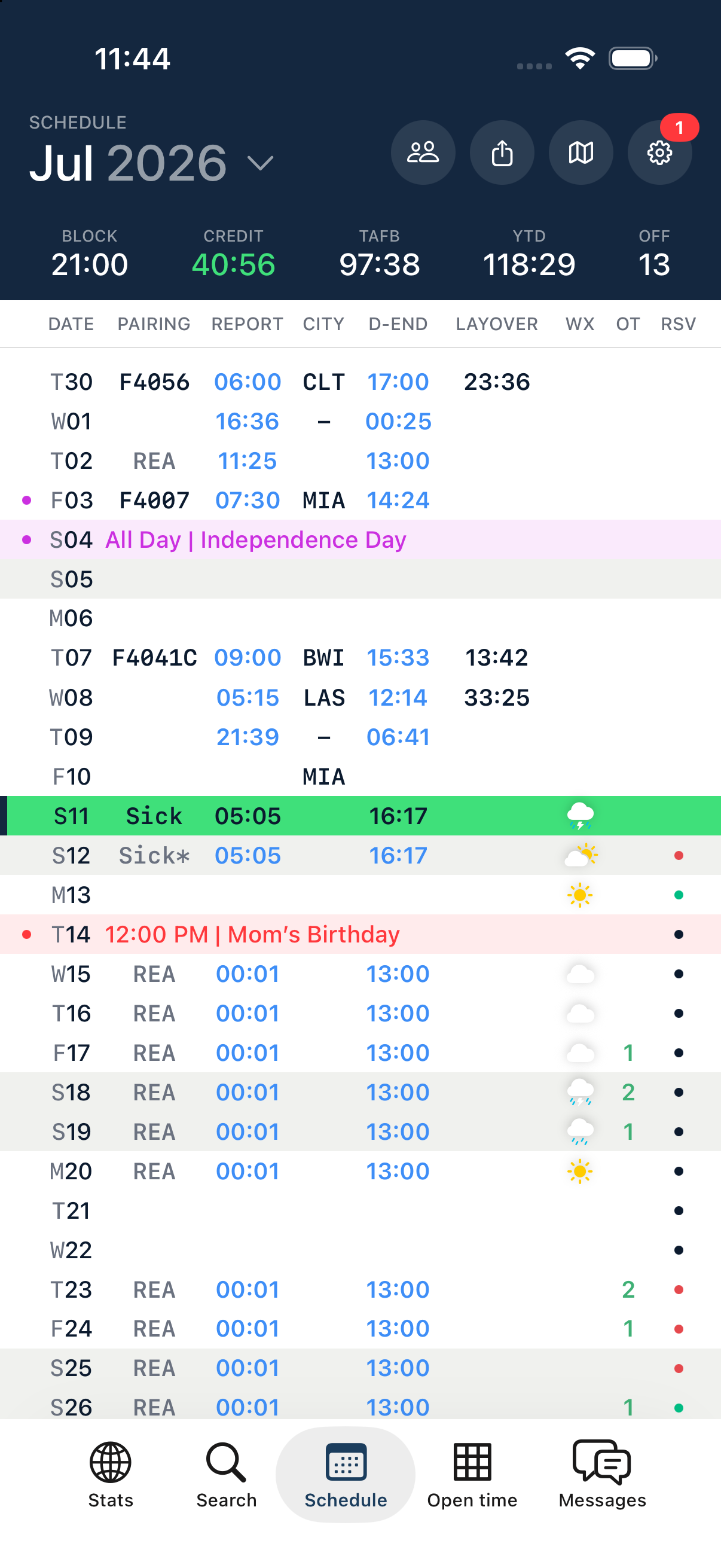Tap the RSV column header
Screen dimensions: 721x1568
679,324
